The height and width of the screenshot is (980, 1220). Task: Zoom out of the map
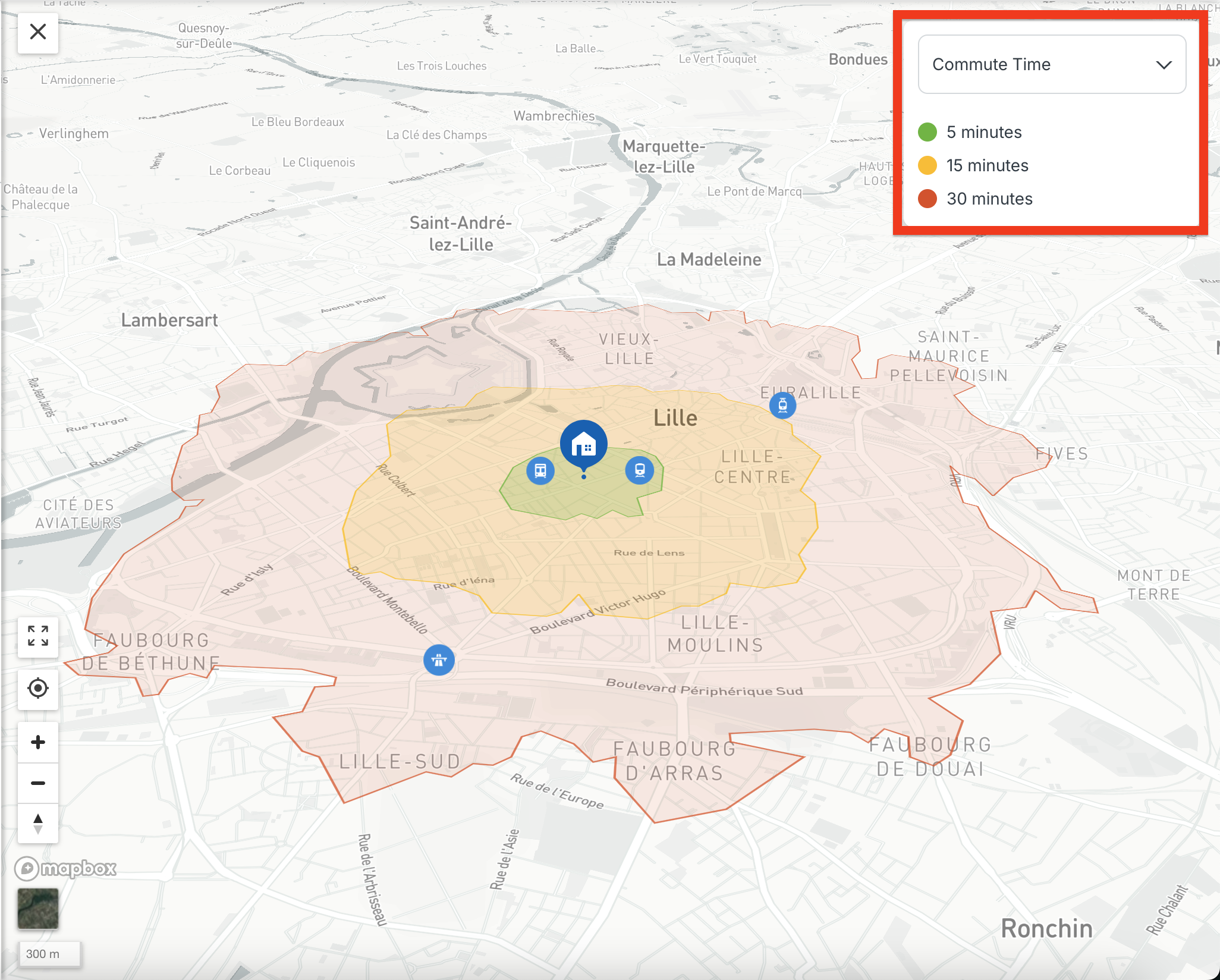click(x=38, y=783)
